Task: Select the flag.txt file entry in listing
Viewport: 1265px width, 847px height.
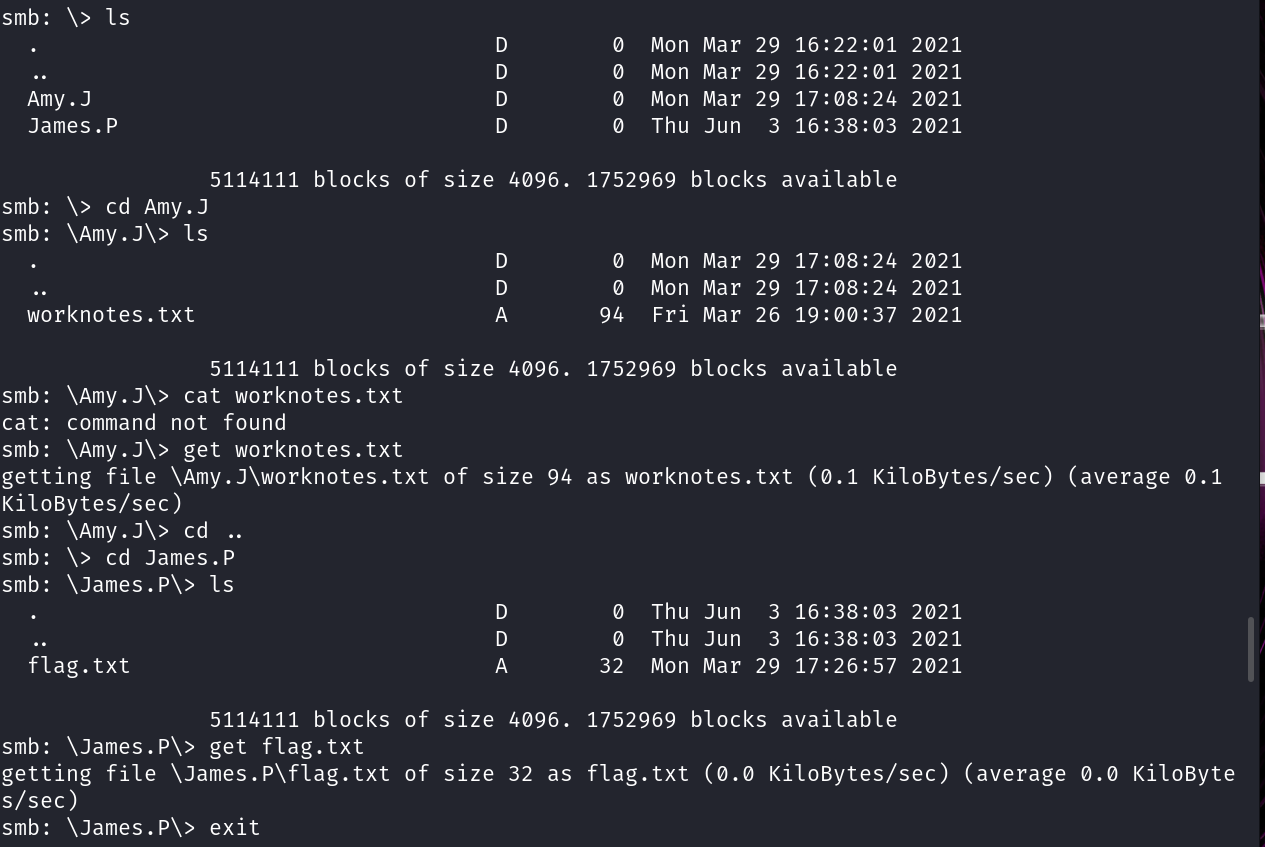Action: [78, 666]
